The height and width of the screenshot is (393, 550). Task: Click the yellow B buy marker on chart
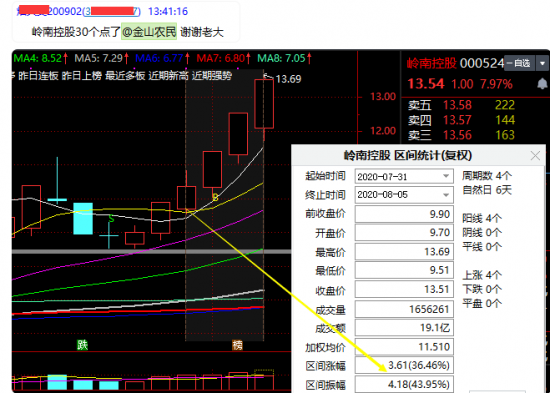coord(215,198)
